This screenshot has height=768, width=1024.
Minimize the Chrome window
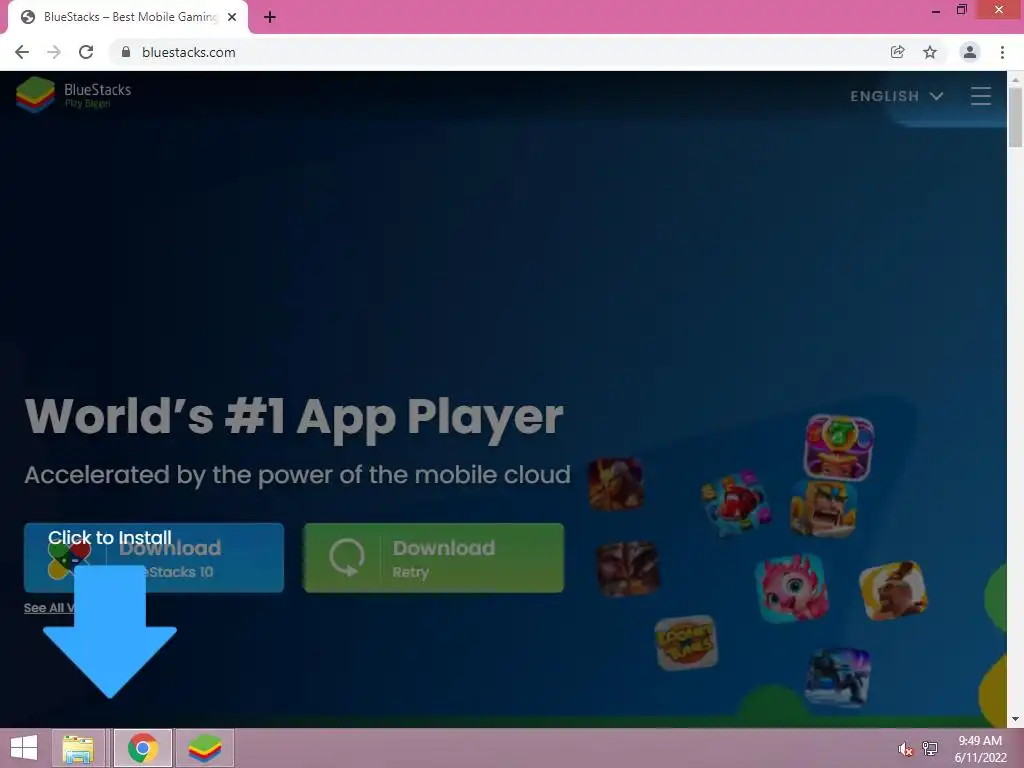pos(936,10)
